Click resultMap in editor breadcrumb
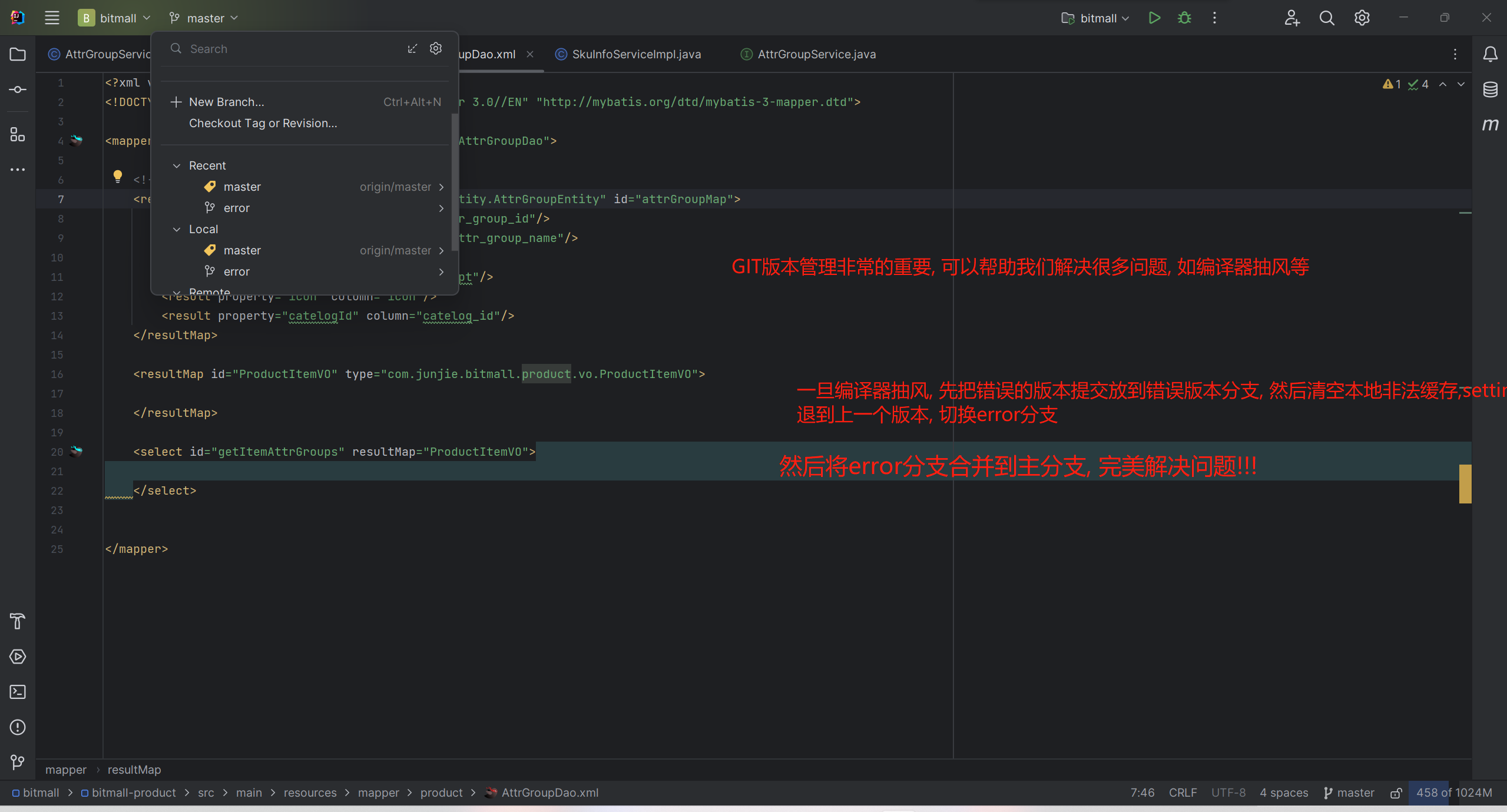This screenshot has height=812, width=1507. (134, 770)
